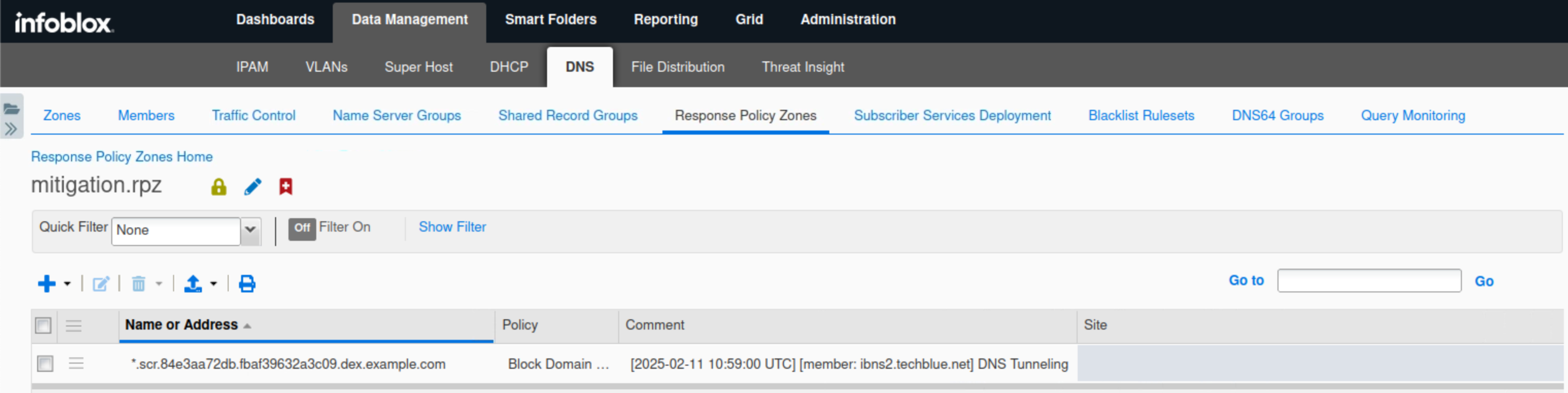Viewport: 1568px width, 393px height.
Task: Toggle the Filter On switch
Action: pos(302,228)
